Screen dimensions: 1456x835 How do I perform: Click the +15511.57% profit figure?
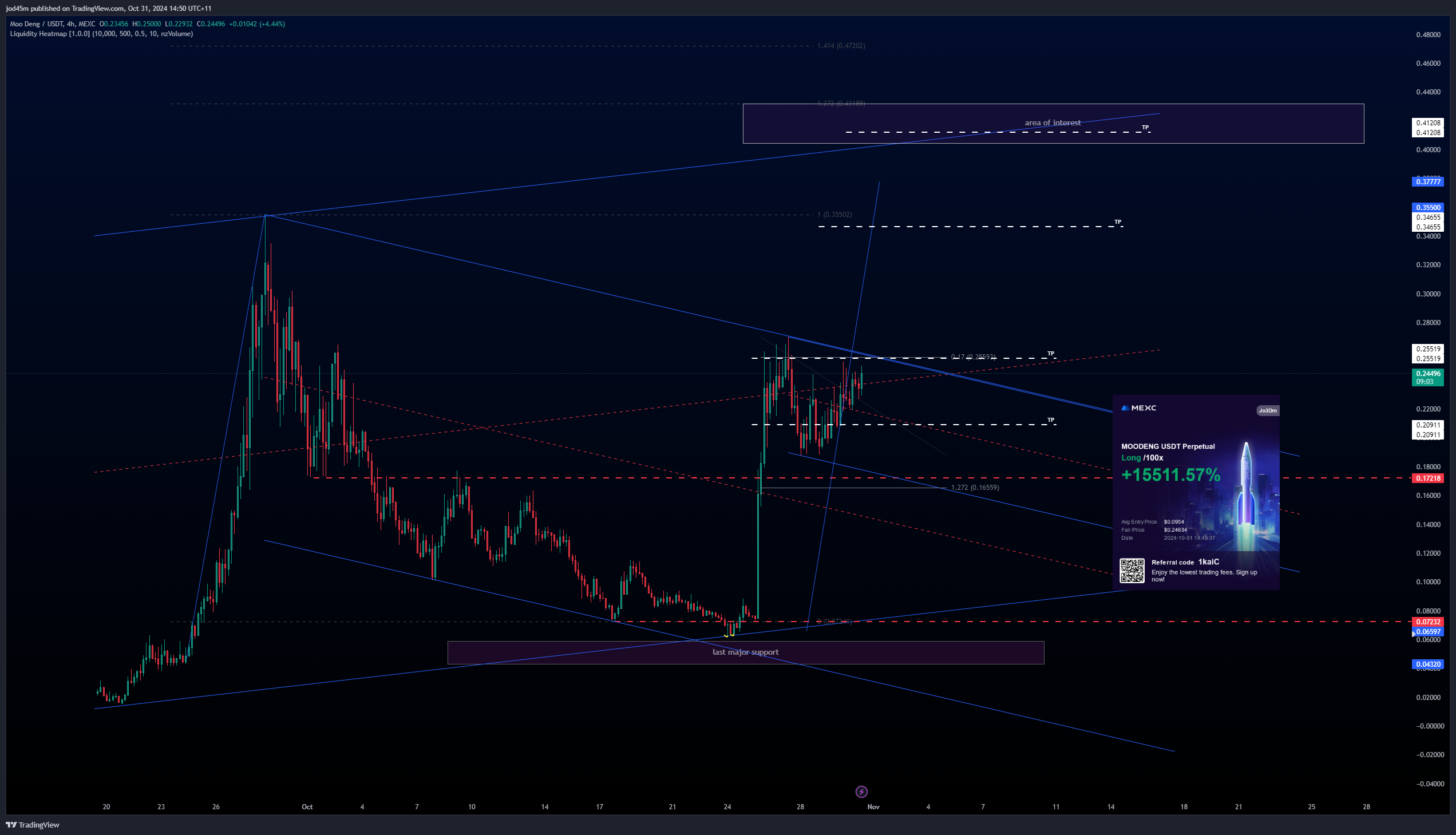[x=1170, y=475]
